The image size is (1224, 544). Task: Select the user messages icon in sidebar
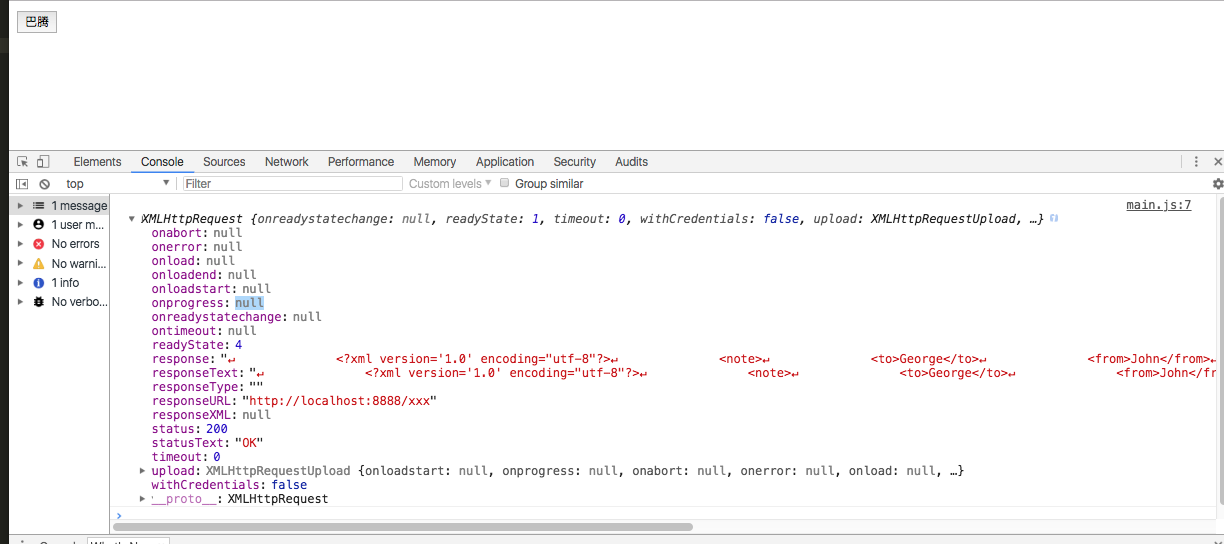tap(39, 225)
